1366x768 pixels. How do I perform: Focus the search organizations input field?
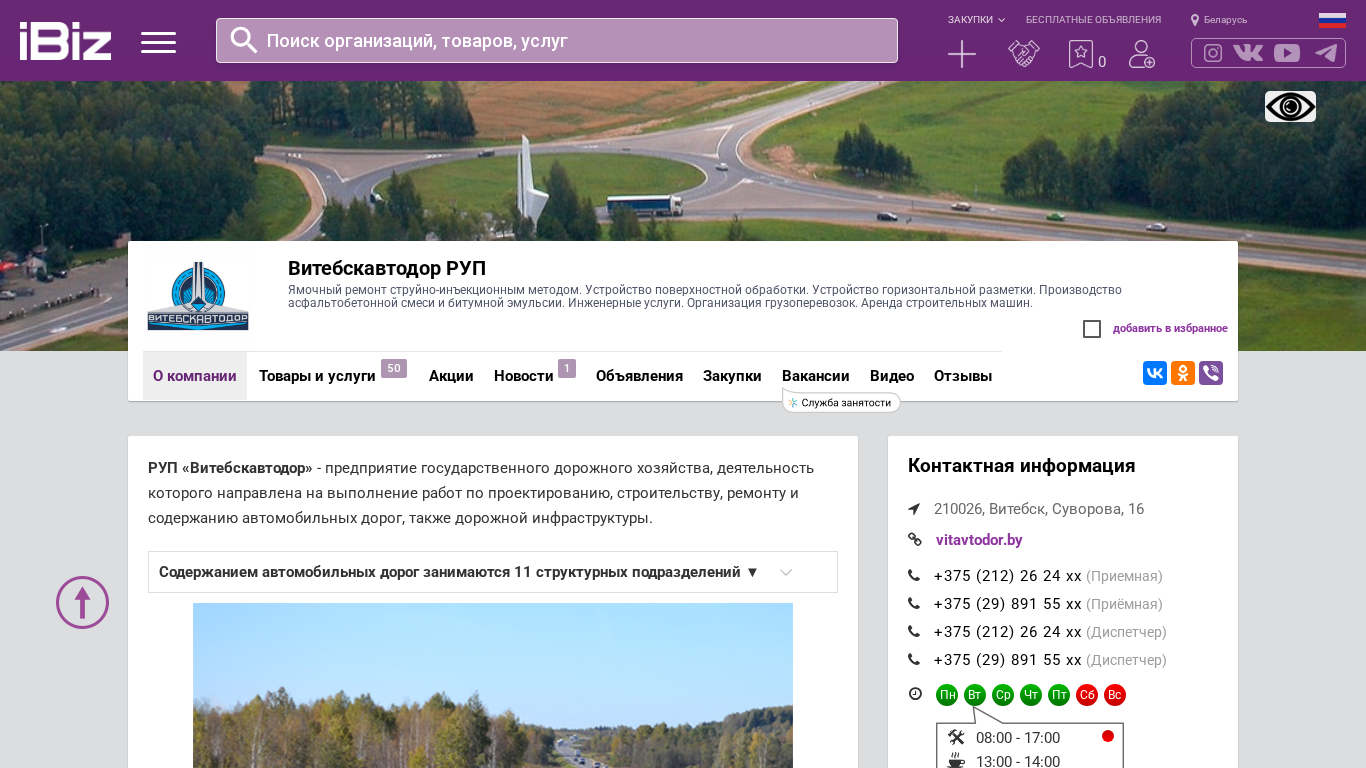[557, 40]
